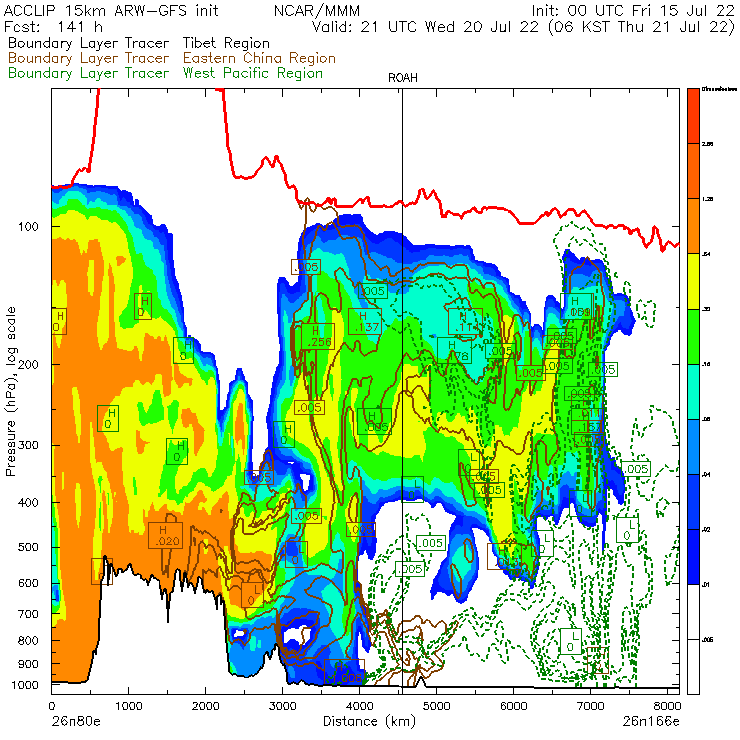Click the 900 hPa pressure axis label
740x740 pixels.
tap(28, 664)
